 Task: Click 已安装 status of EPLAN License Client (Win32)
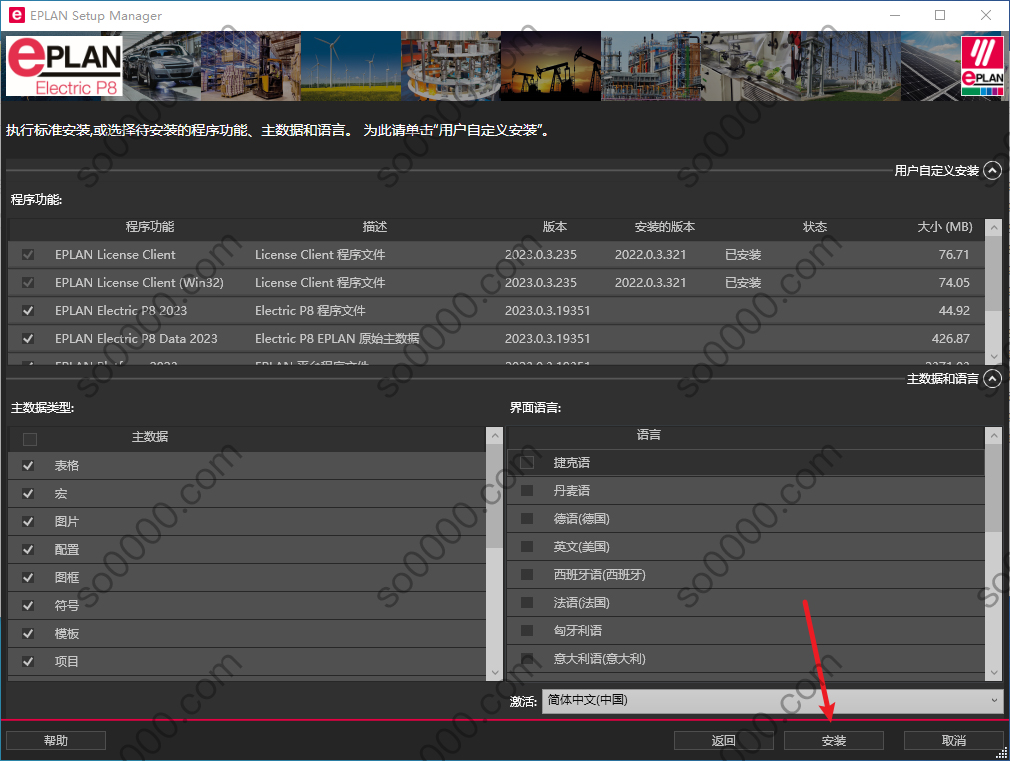click(743, 282)
